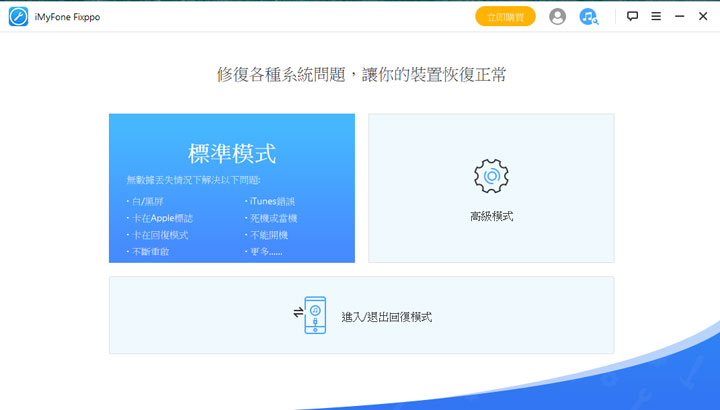Open the feedback chat bubble icon

[632, 17]
